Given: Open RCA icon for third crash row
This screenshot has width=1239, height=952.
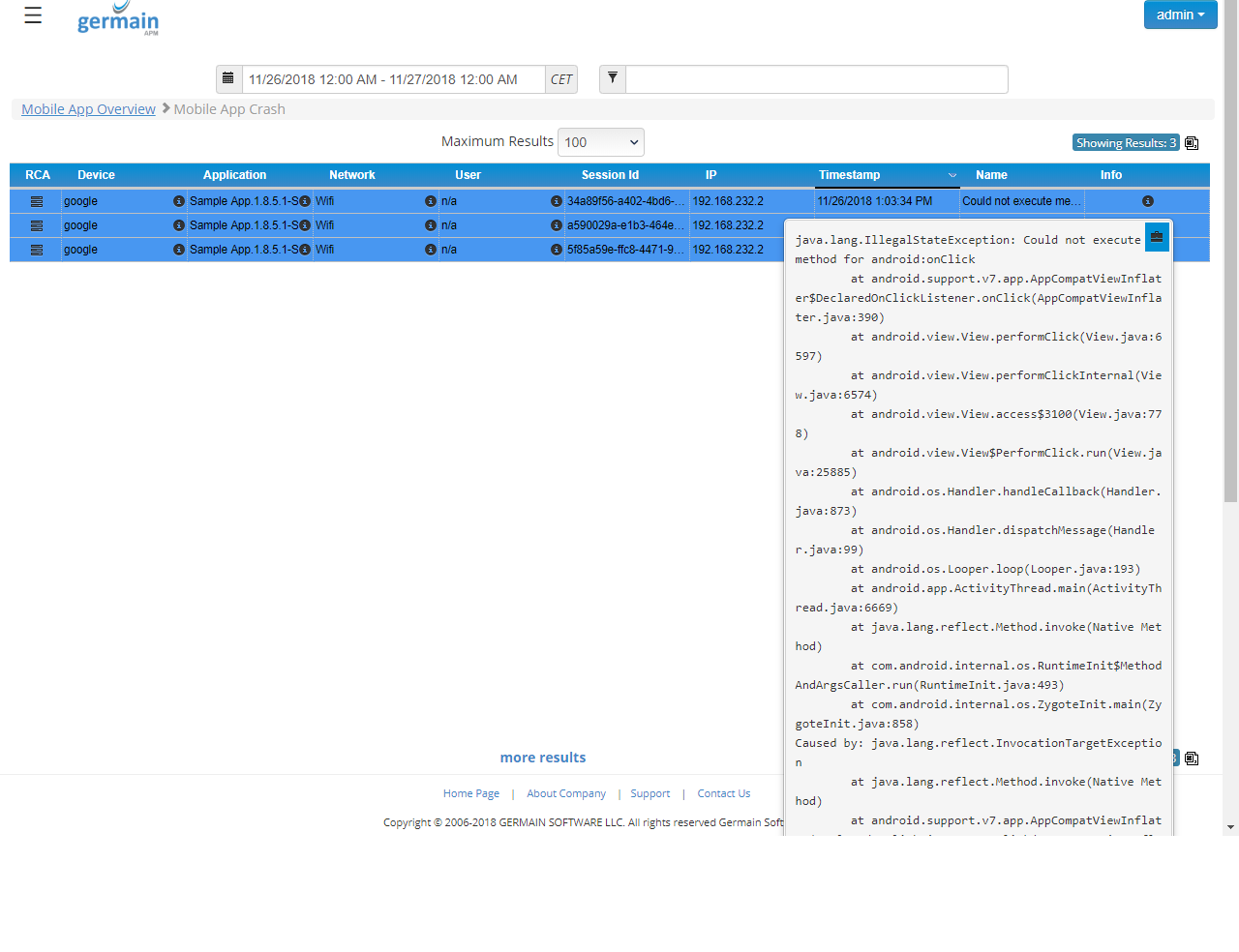Looking at the screenshot, I should pyautogui.click(x=37, y=250).
